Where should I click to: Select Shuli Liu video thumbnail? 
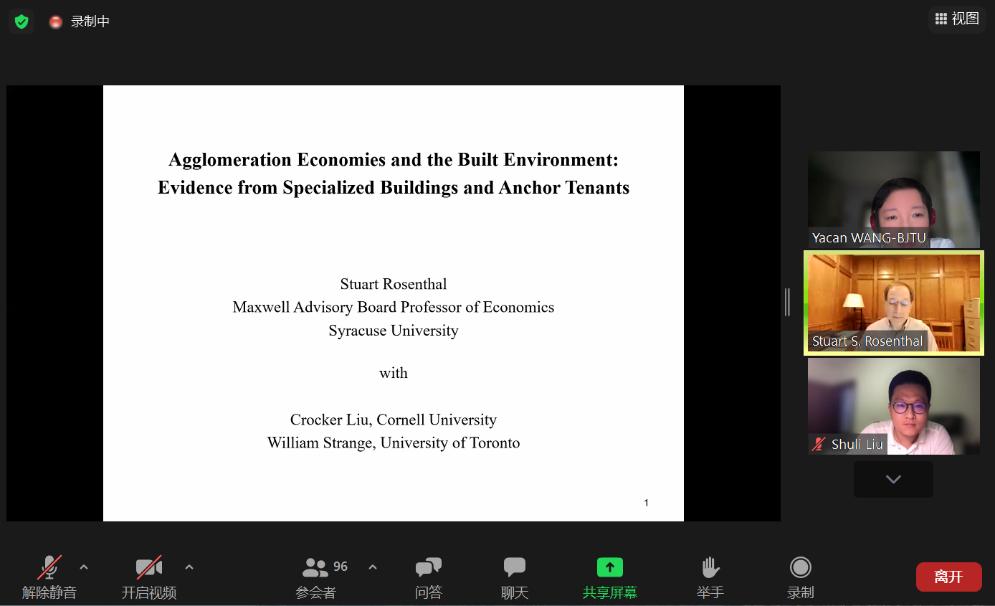(x=893, y=406)
